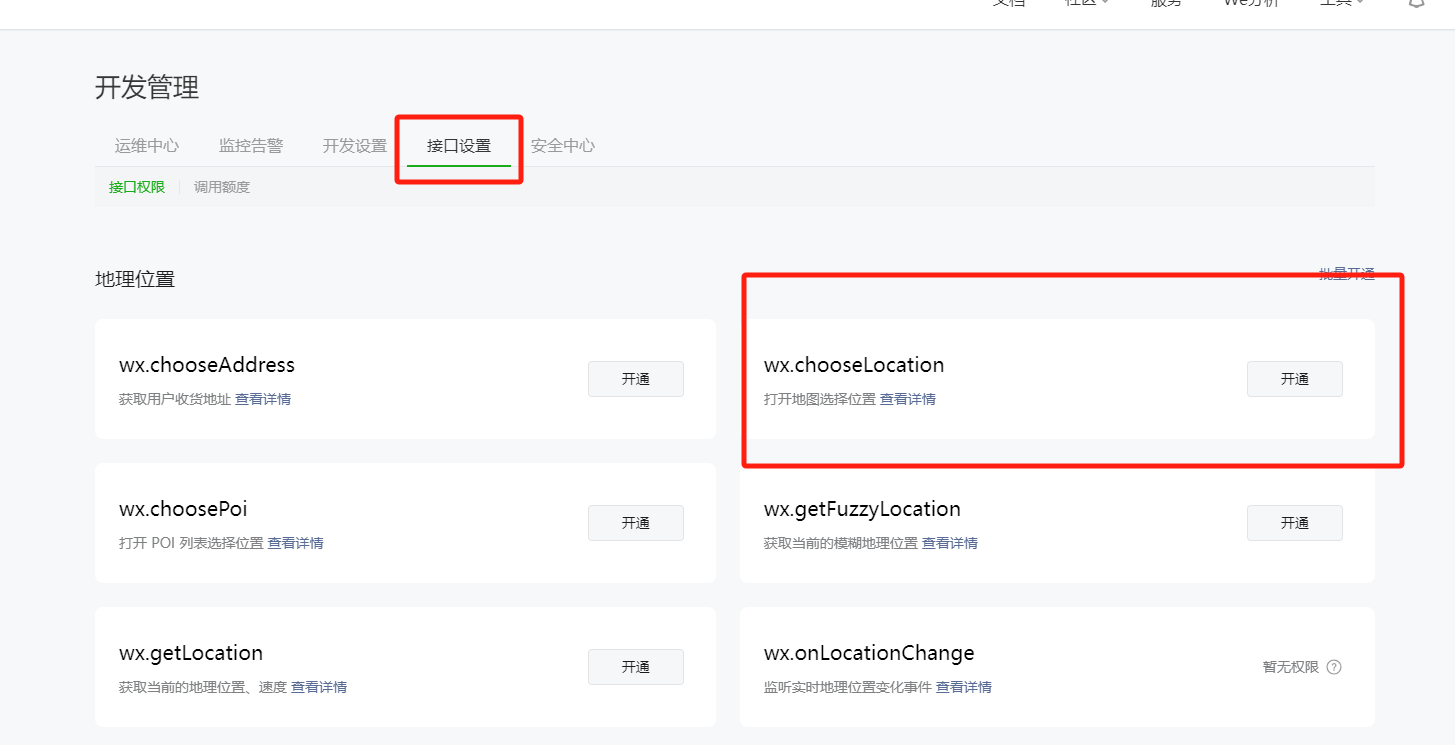Enable wx.chooseLocation with its 开通 button
Image resolution: width=1455 pixels, height=745 pixels.
coord(1294,379)
